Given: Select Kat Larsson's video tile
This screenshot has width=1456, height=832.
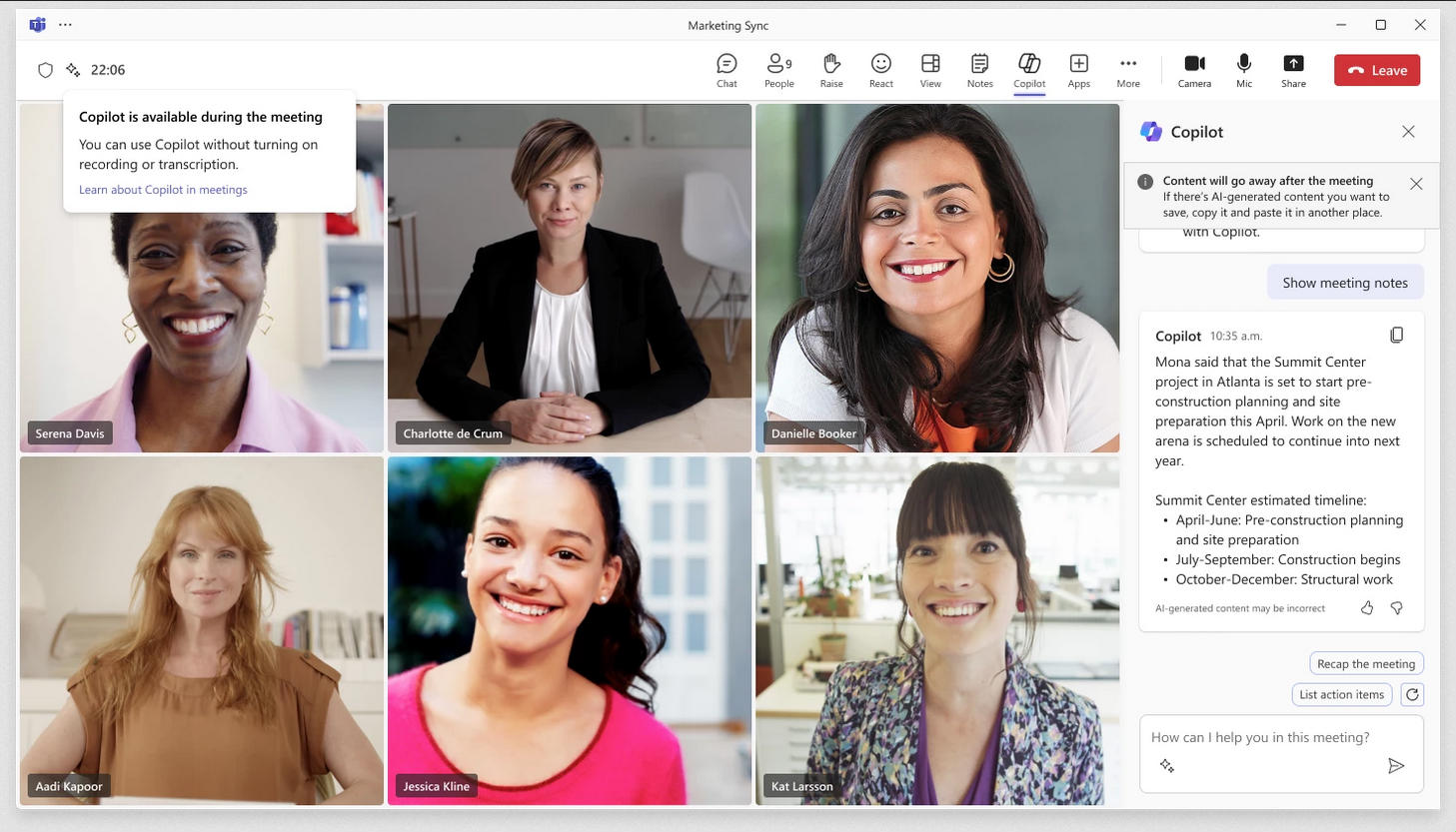Looking at the screenshot, I should [937, 630].
